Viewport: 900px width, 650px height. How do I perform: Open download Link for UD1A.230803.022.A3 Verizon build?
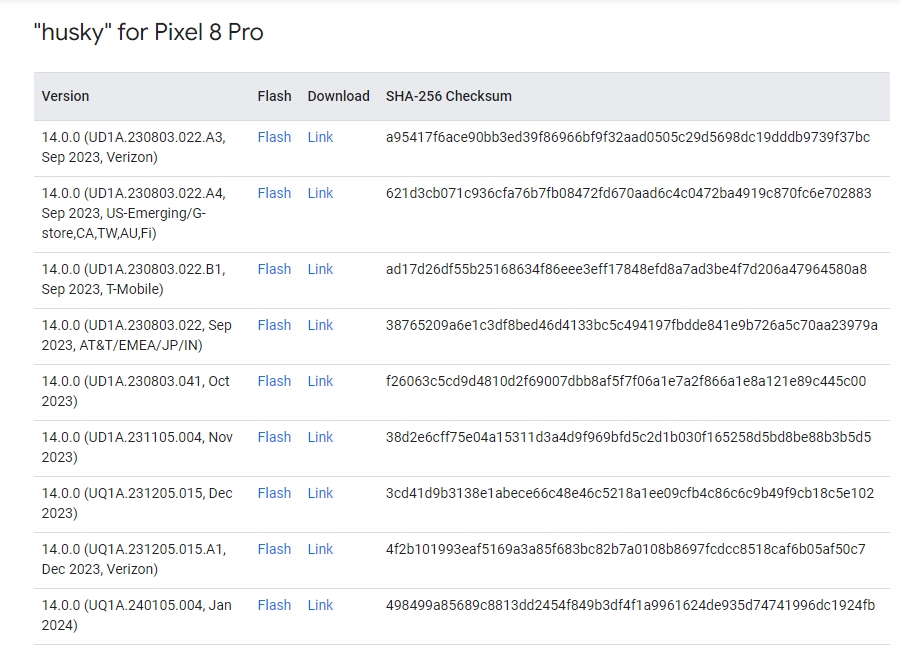click(320, 137)
